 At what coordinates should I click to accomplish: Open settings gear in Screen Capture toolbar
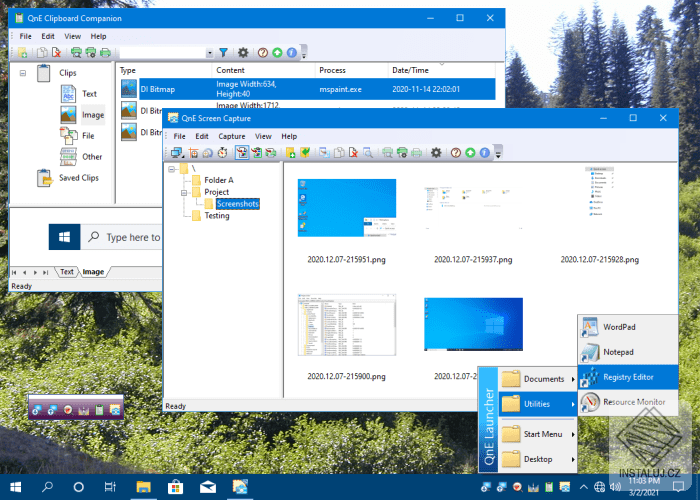pyautogui.click(x=435, y=153)
